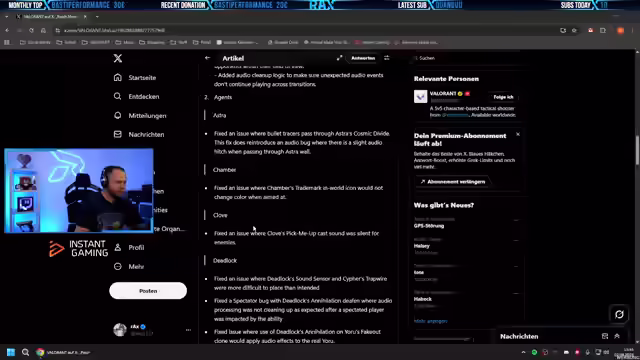The height and width of the screenshot is (360, 640).
Task: Click the microphone tray icon
Action: coord(587,352)
